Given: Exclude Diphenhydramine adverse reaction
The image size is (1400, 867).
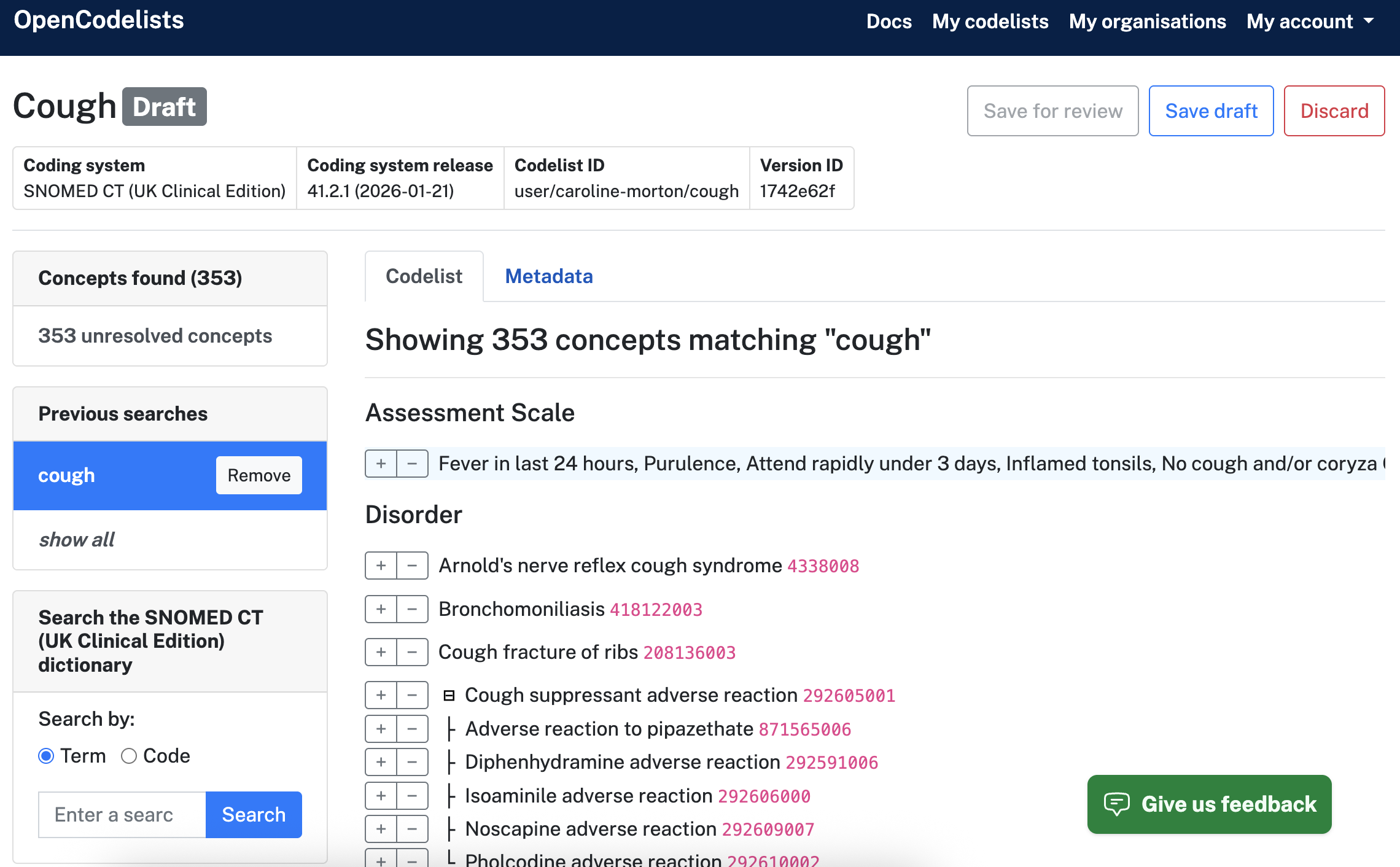Looking at the screenshot, I should coord(413,762).
